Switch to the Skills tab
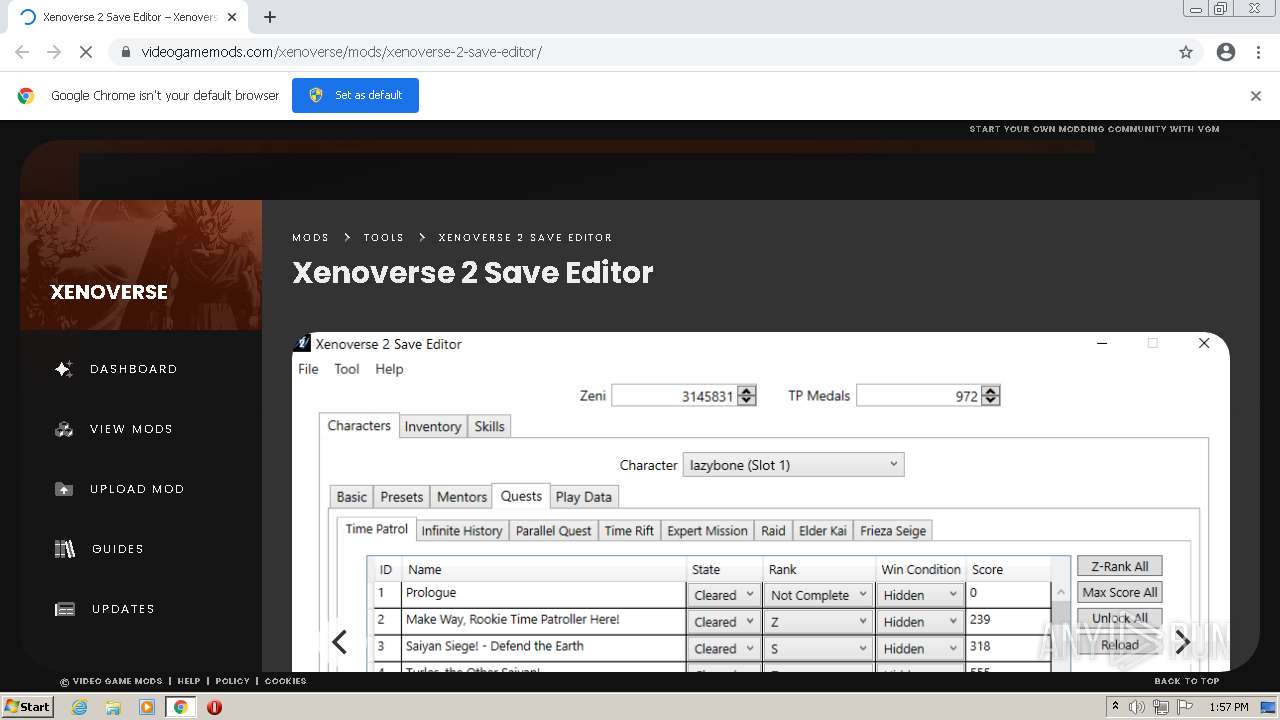1280x720 pixels. point(489,426)
